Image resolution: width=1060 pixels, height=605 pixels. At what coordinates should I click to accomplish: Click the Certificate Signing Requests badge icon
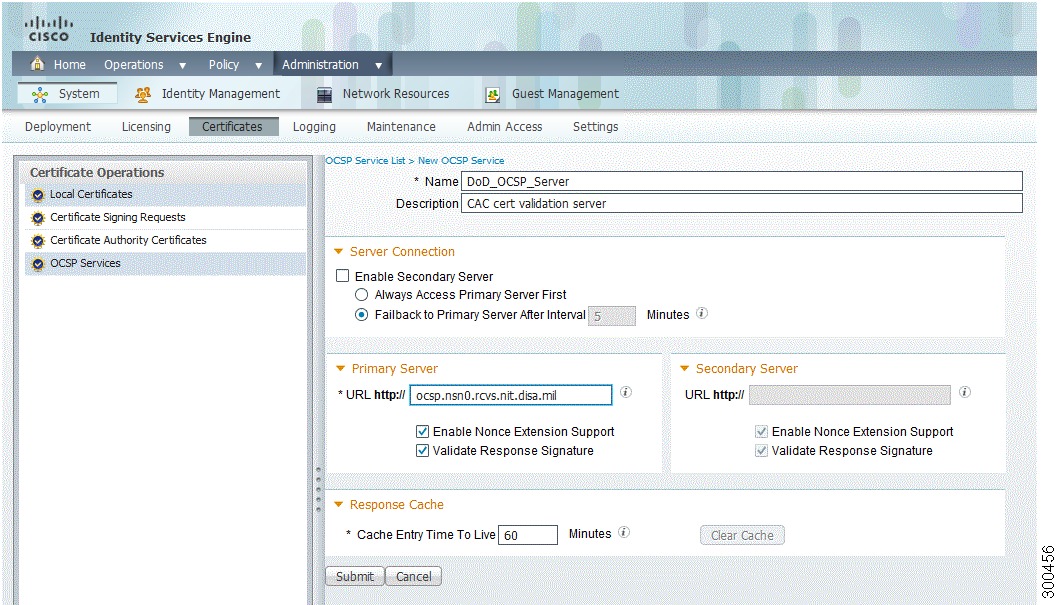(38, 218)
